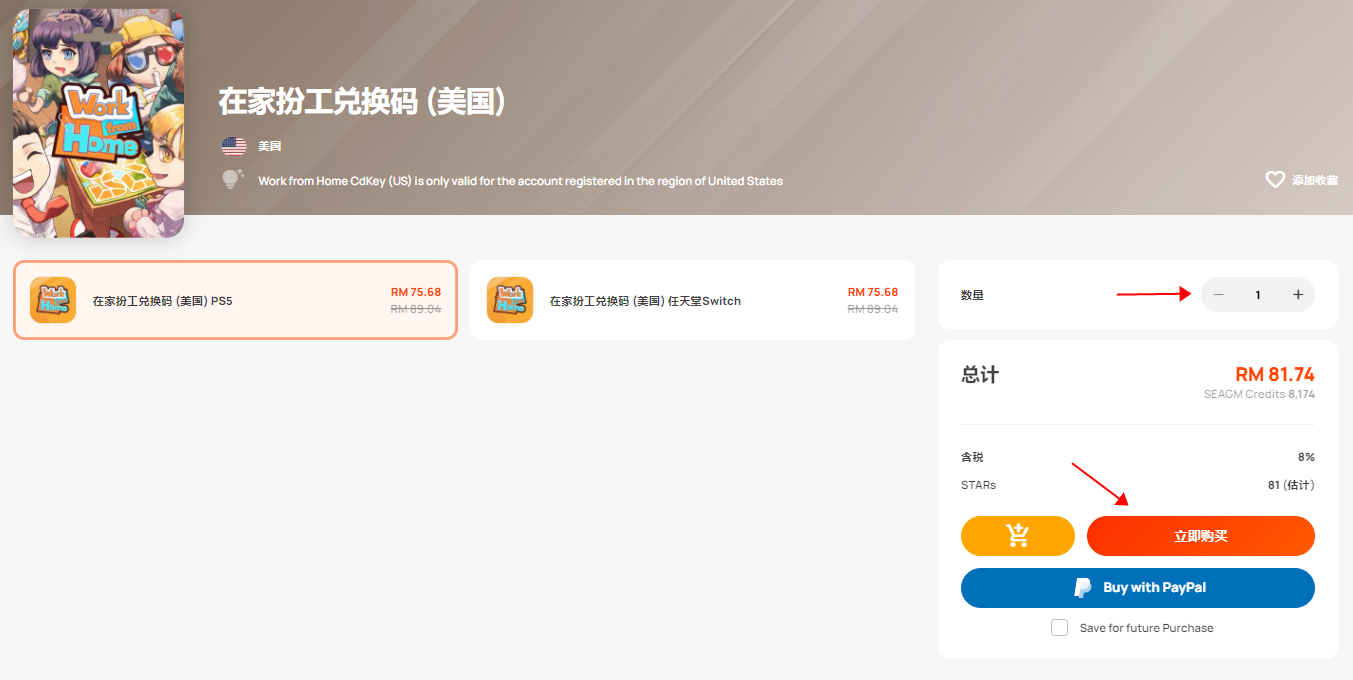Click the 美国 region label
Image resolution: width=1353 pixels, height=680 pixels.
270,146
